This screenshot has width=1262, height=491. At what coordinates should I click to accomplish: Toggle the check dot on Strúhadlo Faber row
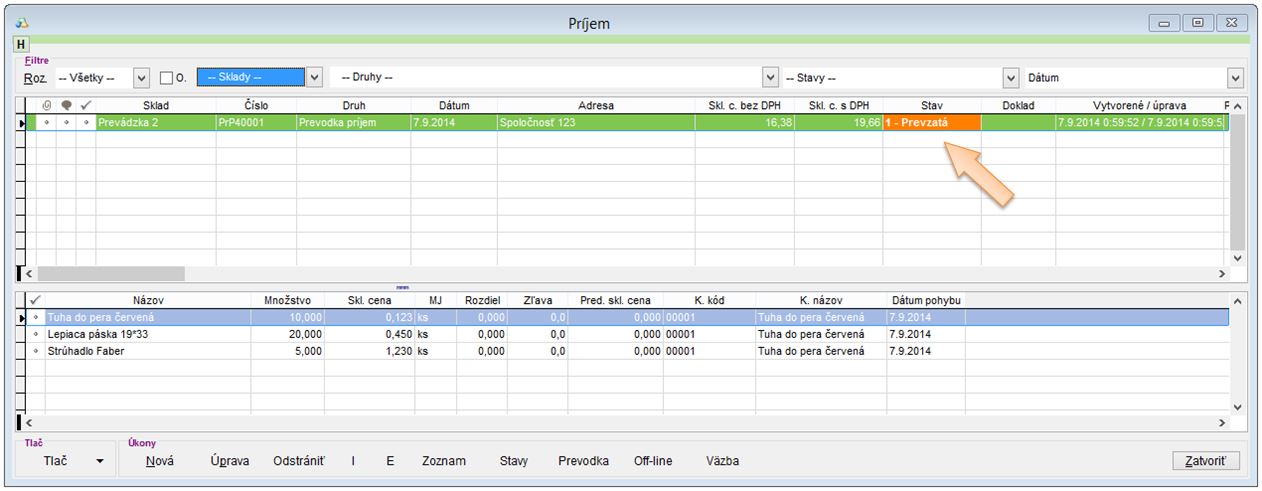pyautogui.click(x=36, y=351)
